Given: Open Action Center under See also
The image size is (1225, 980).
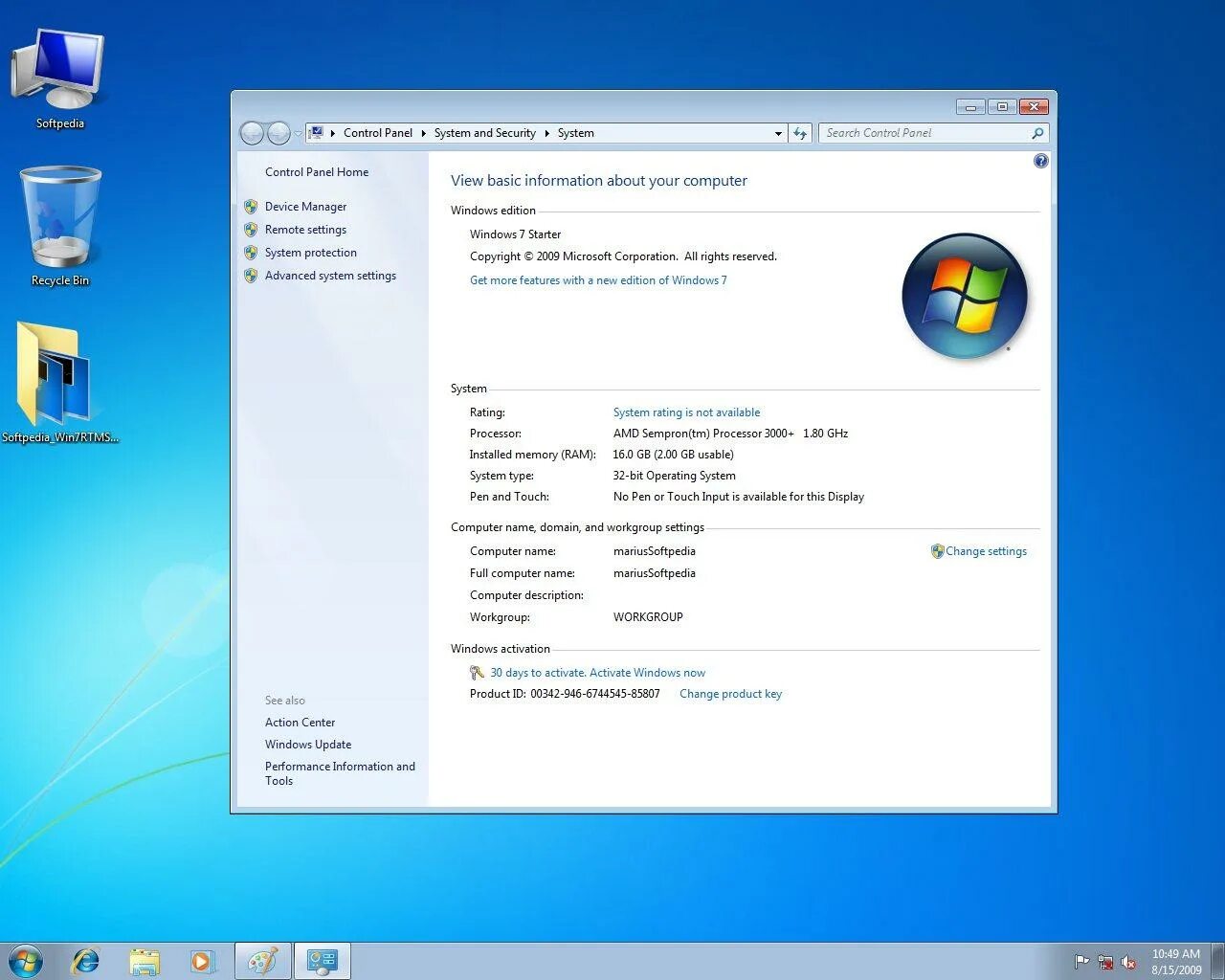Looking at the screenshot, I should [x=301, y=723].
